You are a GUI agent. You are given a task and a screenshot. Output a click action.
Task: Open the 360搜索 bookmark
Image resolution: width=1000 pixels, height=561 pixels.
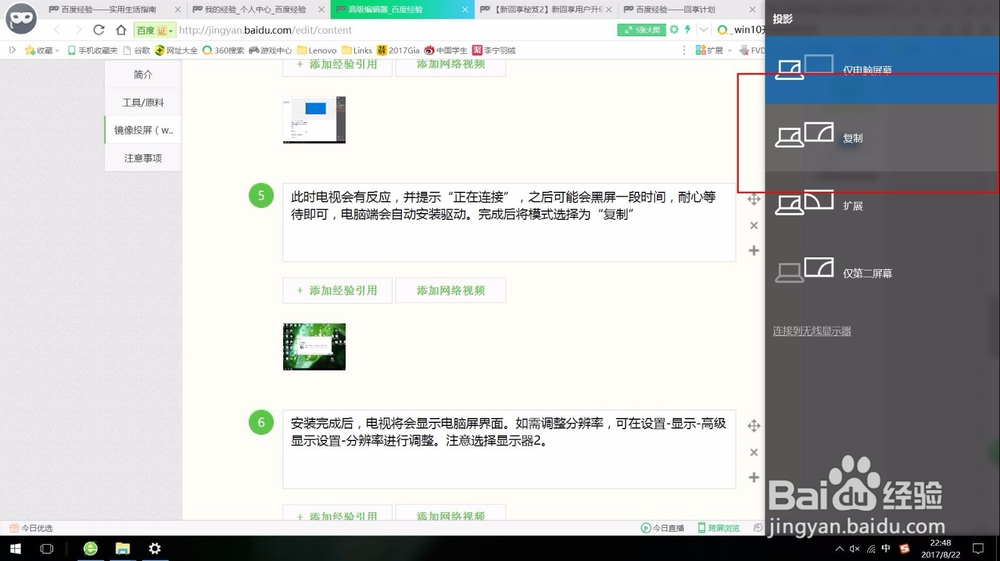point(223,50)
